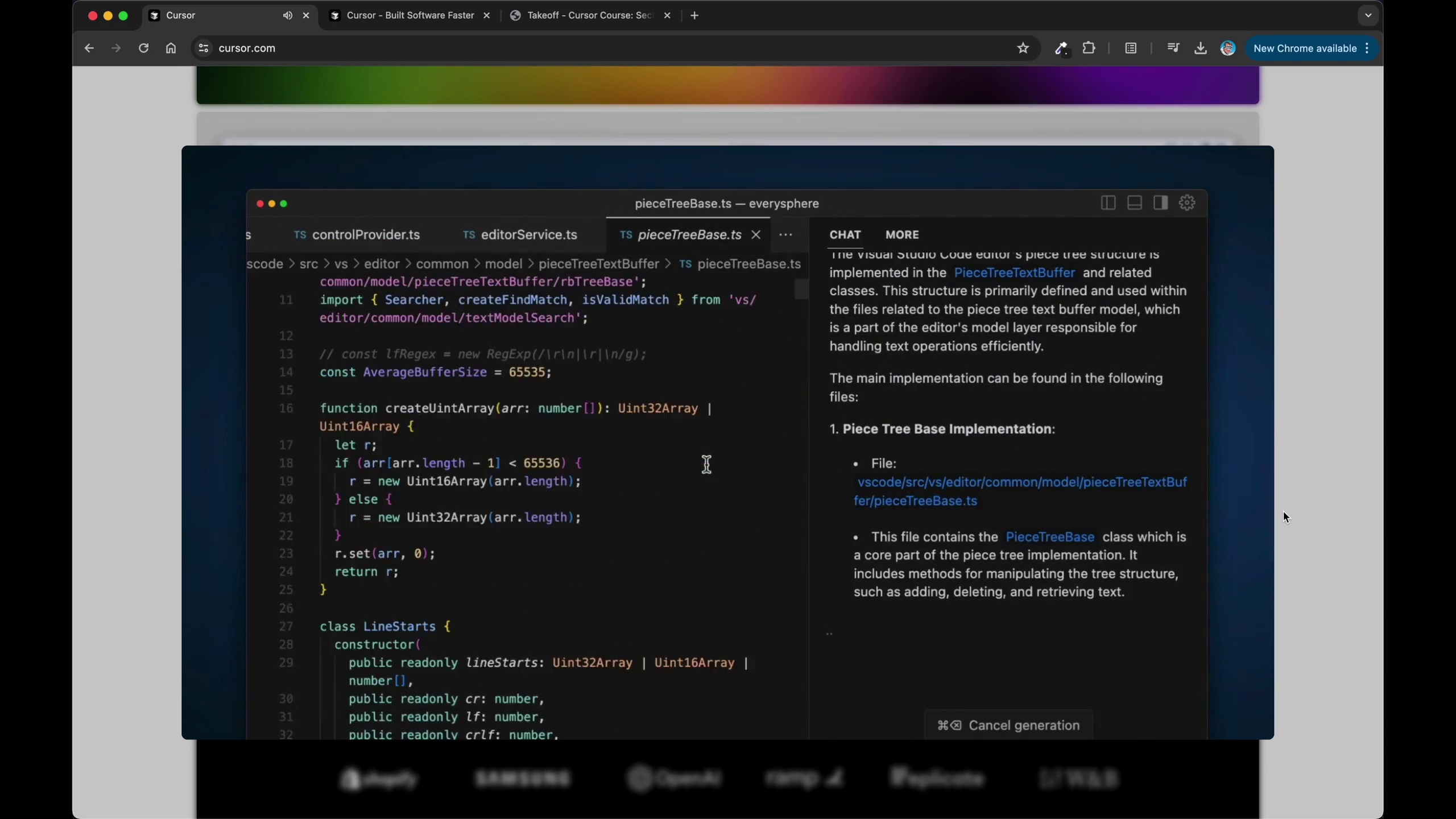This screenshot has height=819, width=1456.
Task: Switch to the MORE panel tab
Action: pos(902,235)
